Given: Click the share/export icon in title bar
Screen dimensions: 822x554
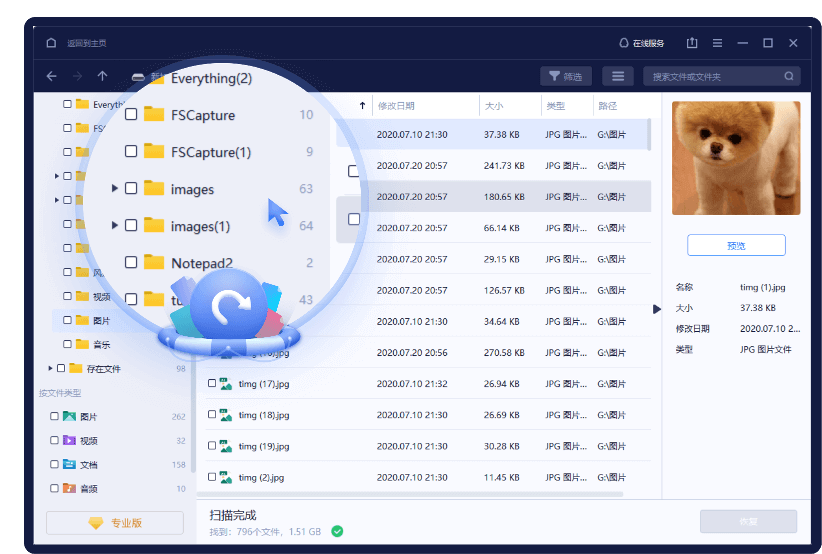Looking at the screenshot, I should [692, 43].
